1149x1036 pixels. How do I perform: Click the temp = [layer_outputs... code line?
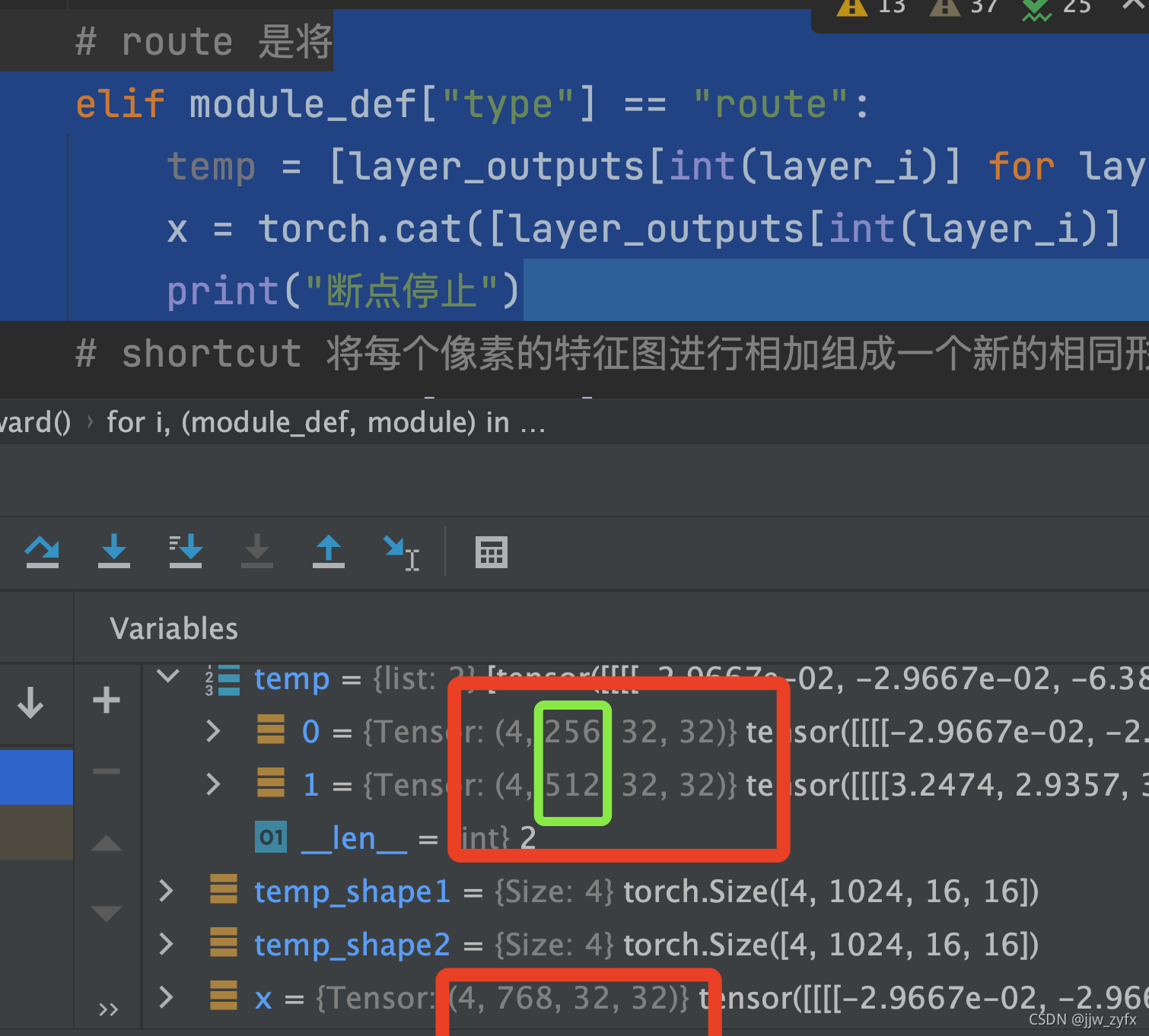pyautogui.click(x=657, y=167)
